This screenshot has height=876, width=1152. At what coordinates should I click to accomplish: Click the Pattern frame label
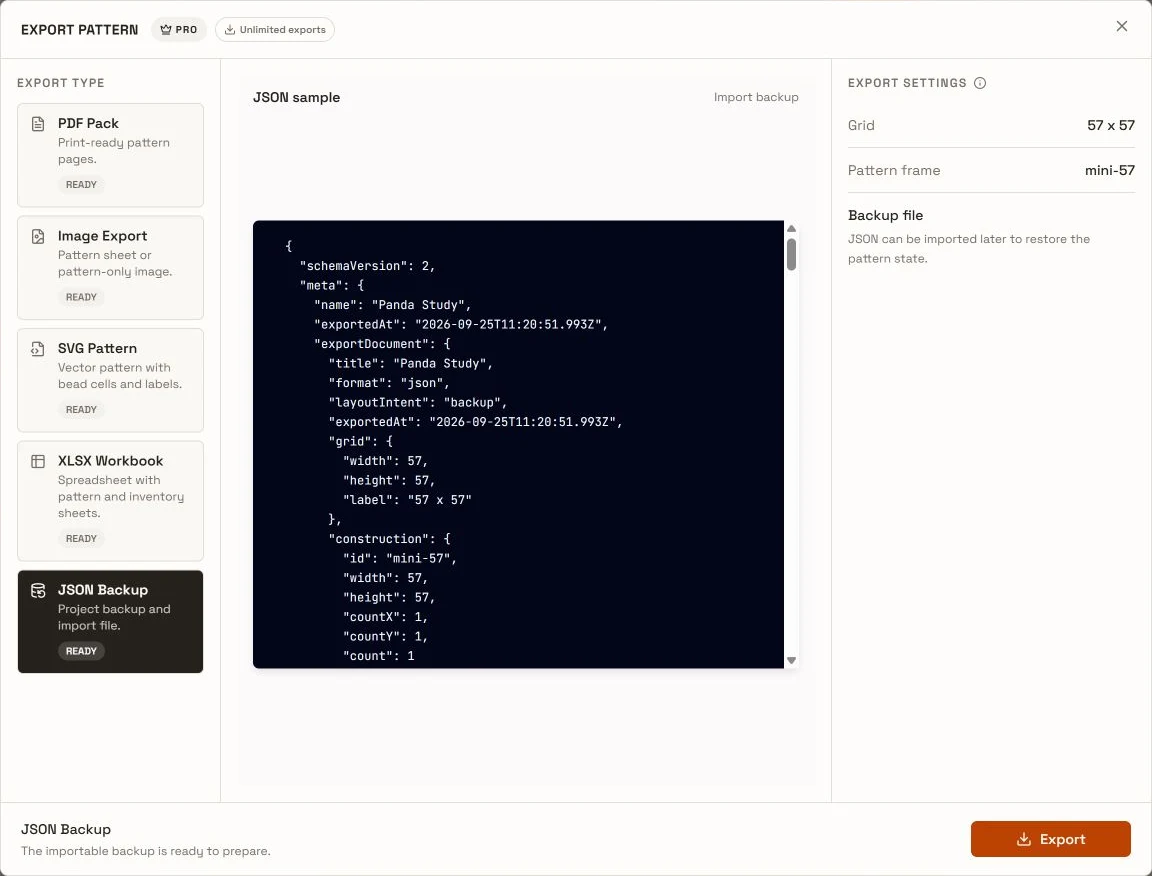(893, 170)
